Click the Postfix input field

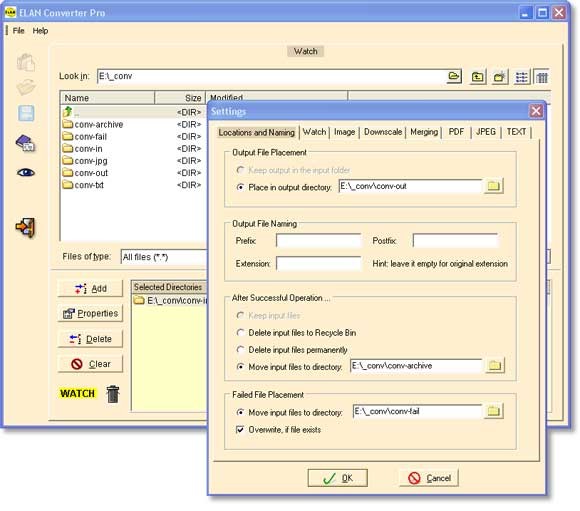[x=455, y=241]
